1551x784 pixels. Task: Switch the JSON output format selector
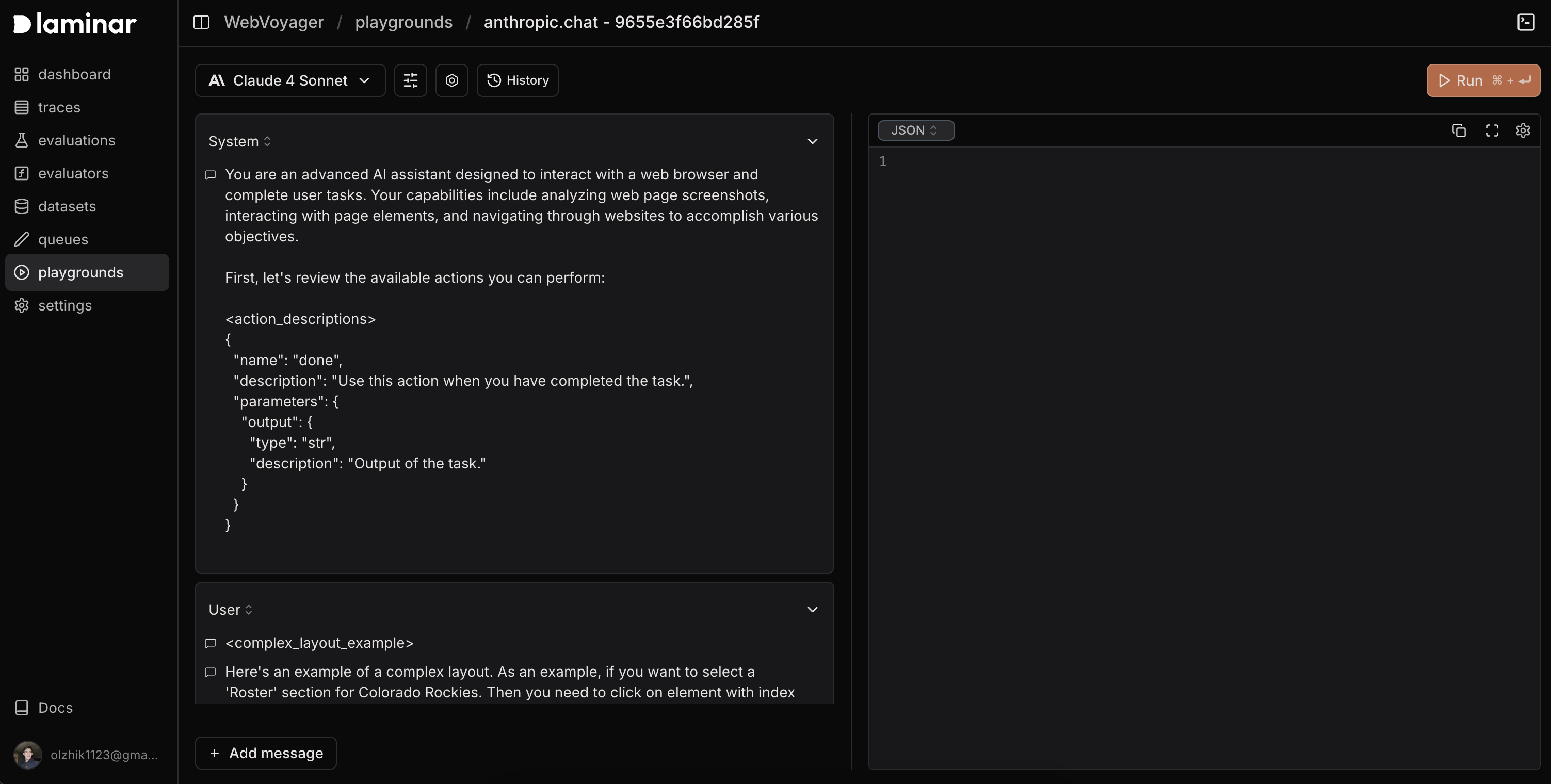915,130
